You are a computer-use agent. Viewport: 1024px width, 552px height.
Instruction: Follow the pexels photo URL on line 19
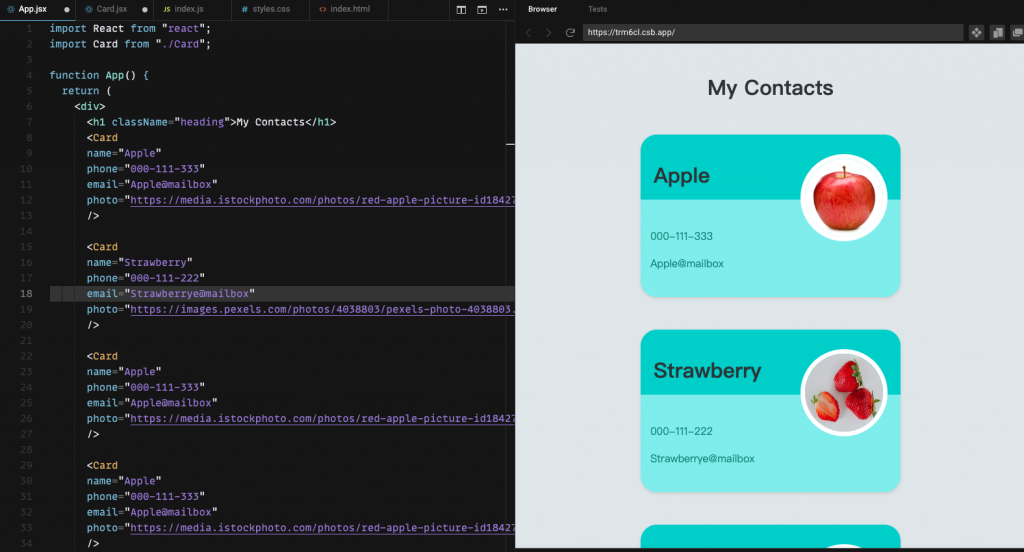(x=322, y=310)
